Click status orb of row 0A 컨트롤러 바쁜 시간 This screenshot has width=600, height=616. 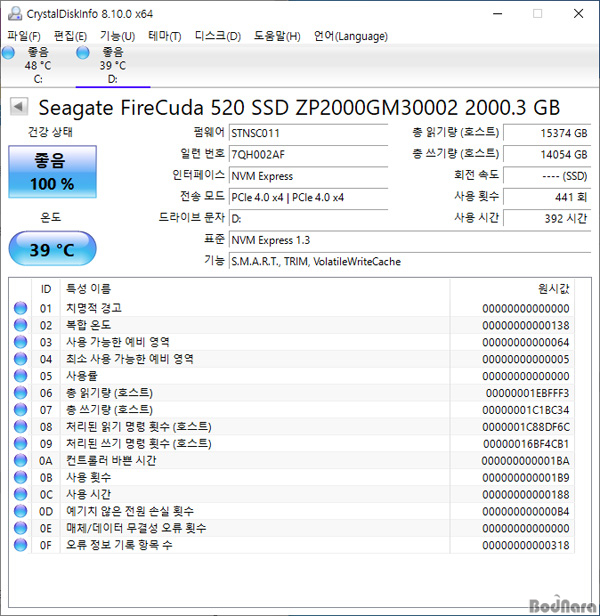click(20, 460)
